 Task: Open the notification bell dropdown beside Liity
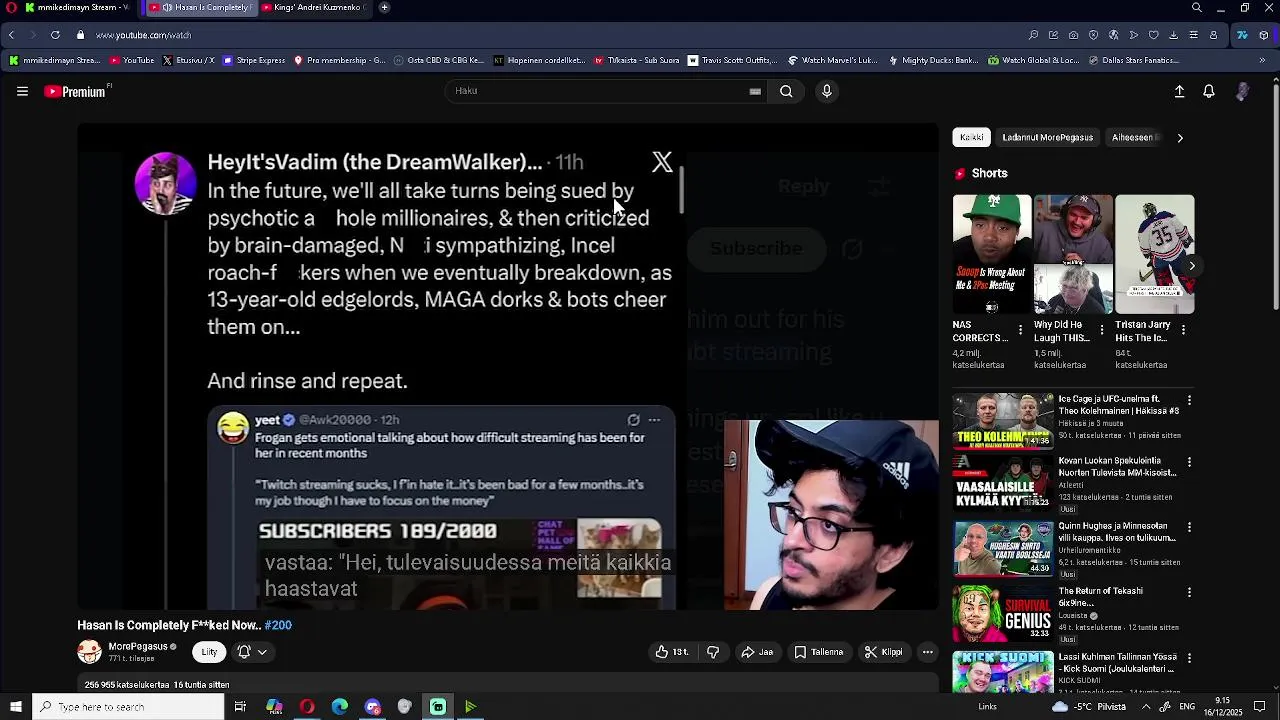pos(252,652)
